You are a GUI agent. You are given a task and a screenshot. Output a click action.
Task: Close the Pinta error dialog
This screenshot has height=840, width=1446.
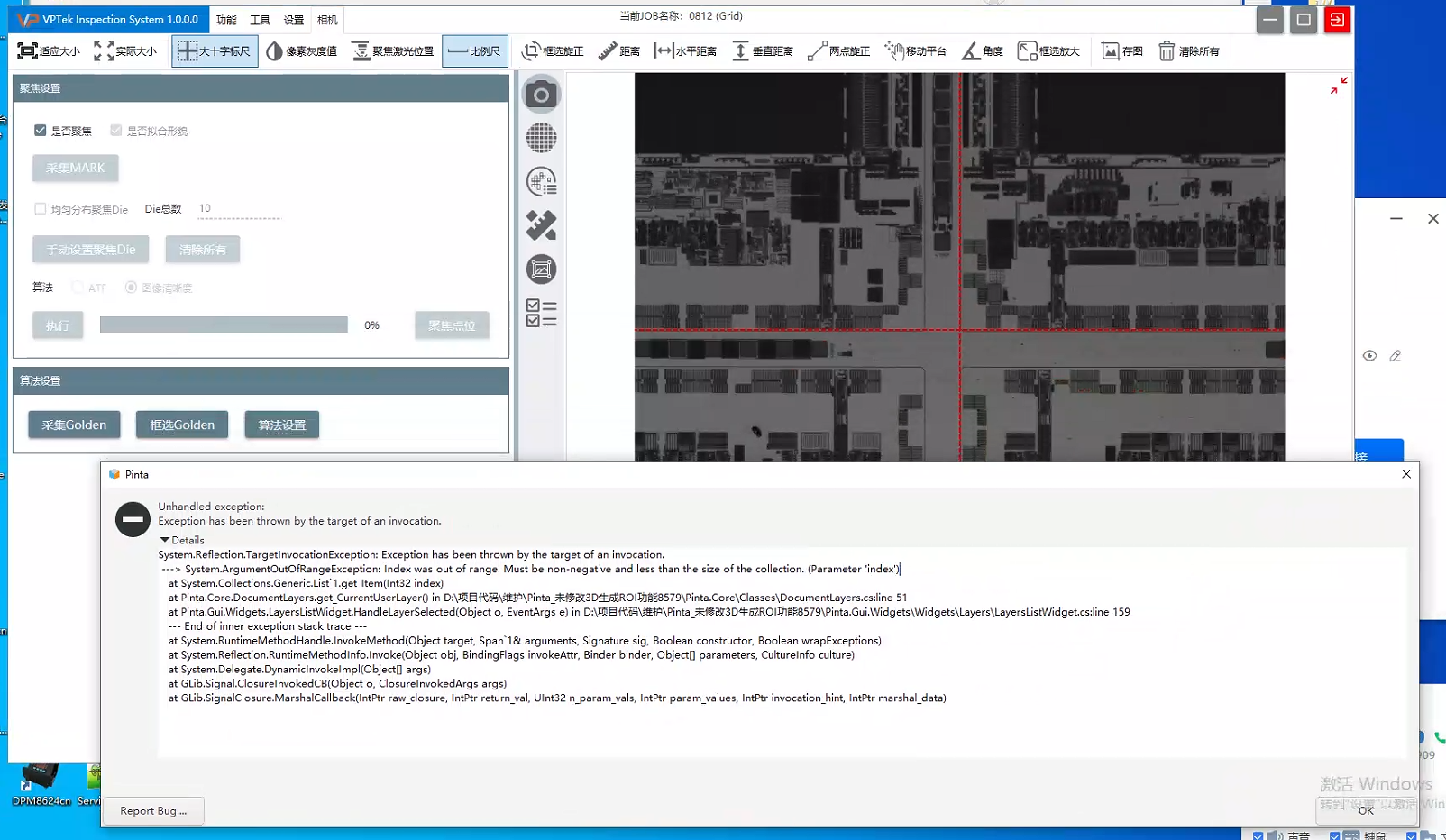(1406, 474)
